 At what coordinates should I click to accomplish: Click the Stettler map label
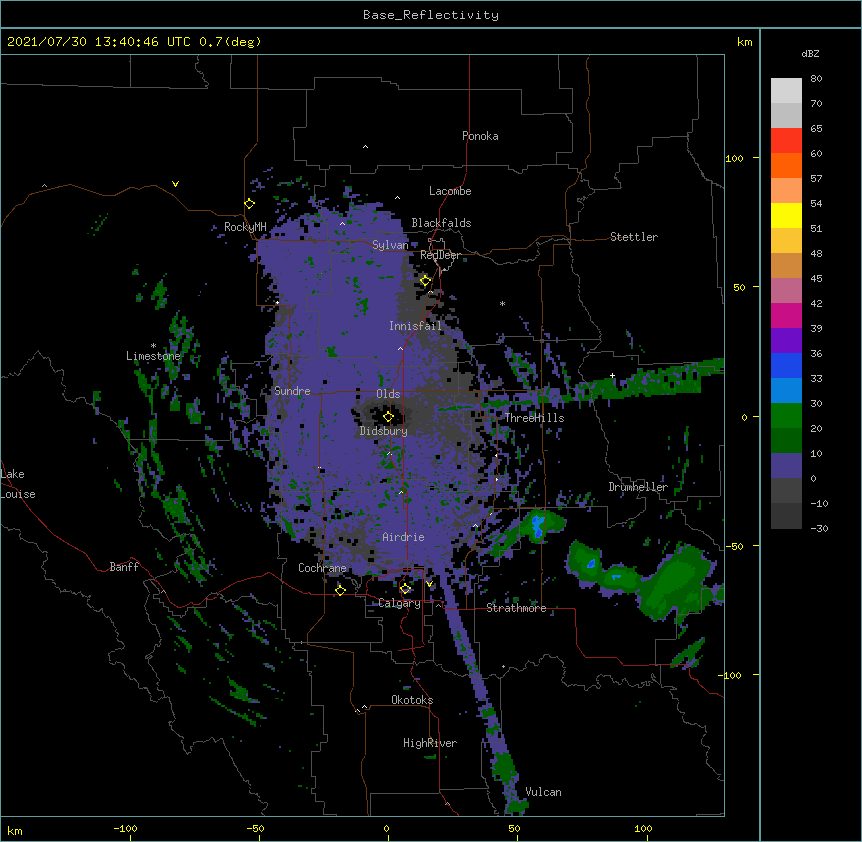click(x=634, y=237)
